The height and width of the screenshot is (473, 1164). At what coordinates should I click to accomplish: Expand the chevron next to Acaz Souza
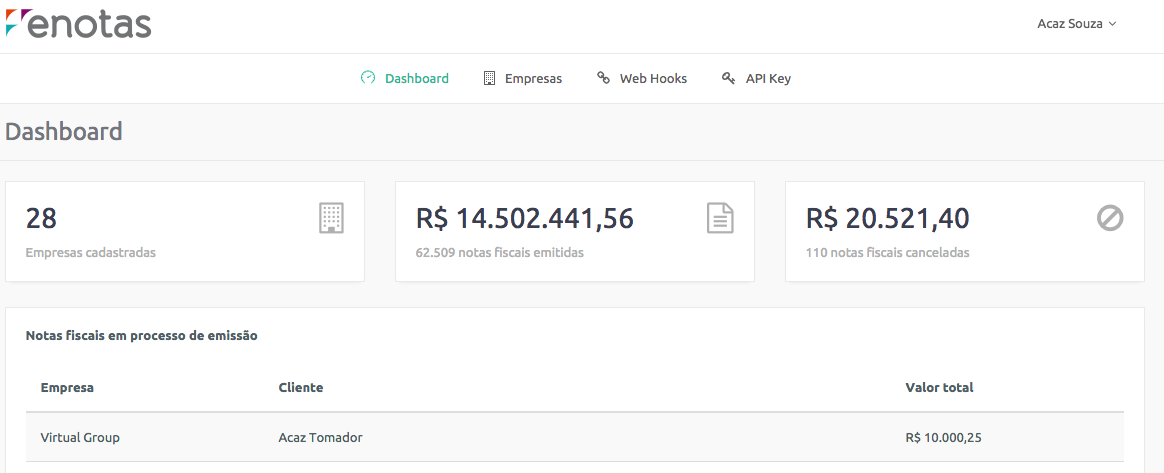coord(1112,24)
